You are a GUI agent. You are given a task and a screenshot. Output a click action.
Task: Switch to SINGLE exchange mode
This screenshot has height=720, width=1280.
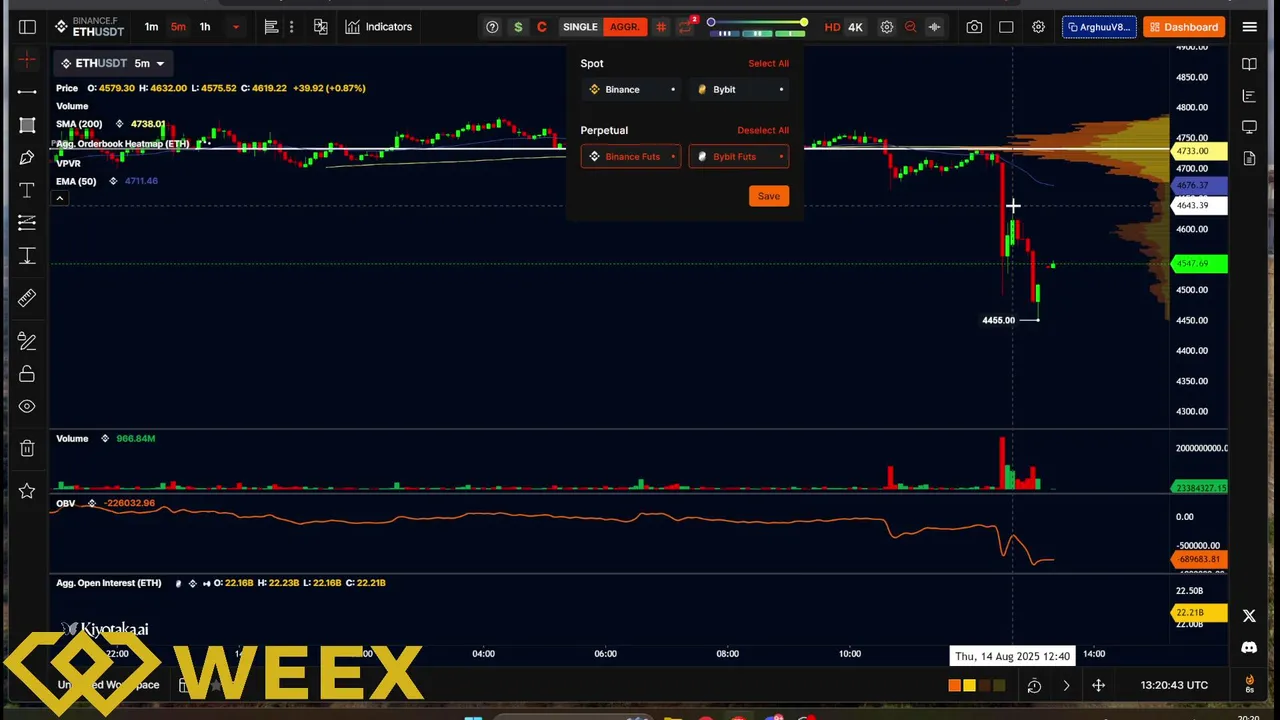tap(580, 27)
